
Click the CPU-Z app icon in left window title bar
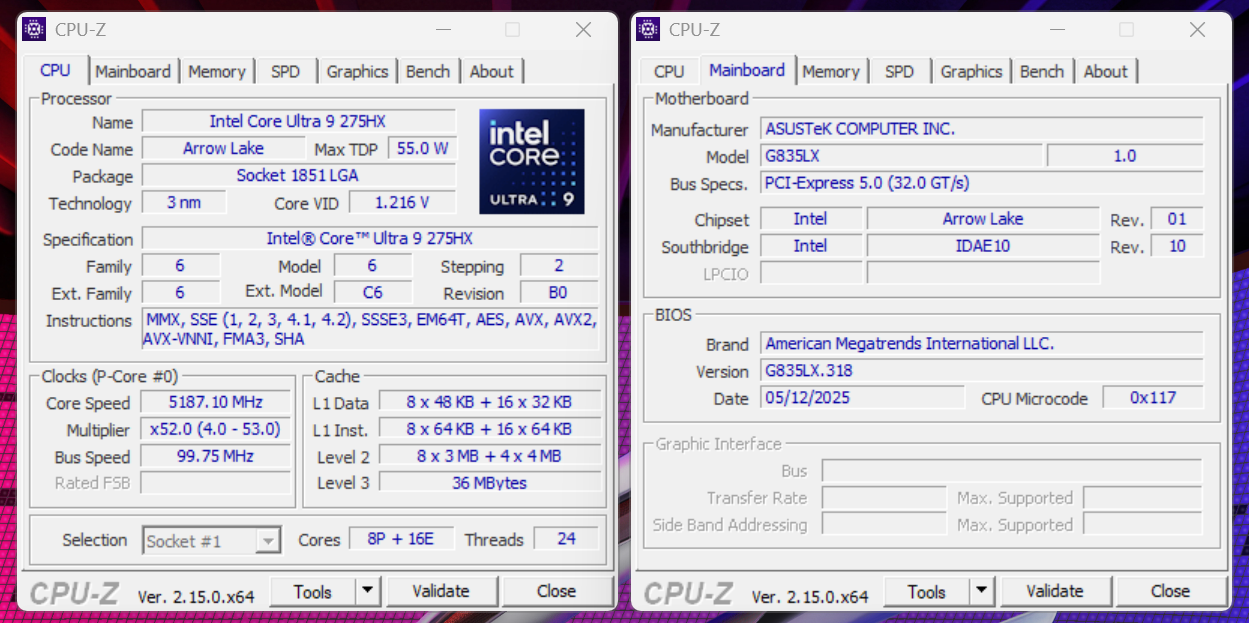tap(33, 29)
